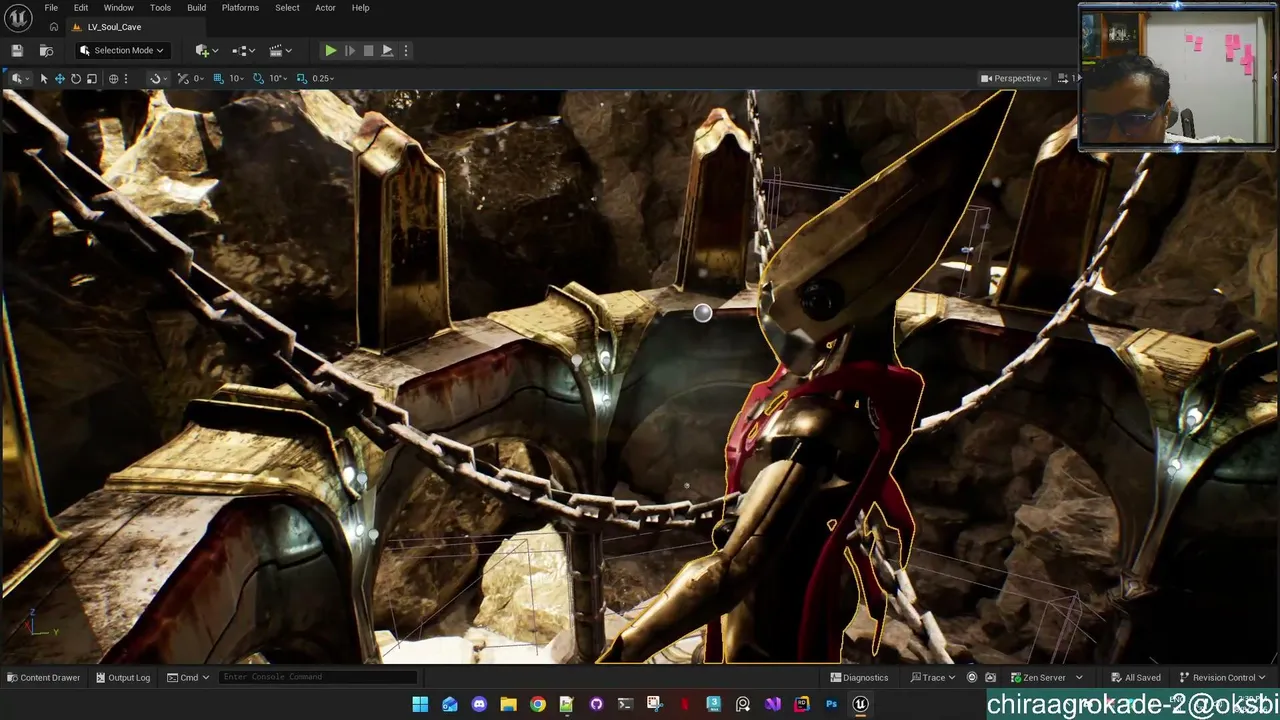1280x720 pixels.
Task: Open the Cmd console type dropdown
Action: (189, 678)
